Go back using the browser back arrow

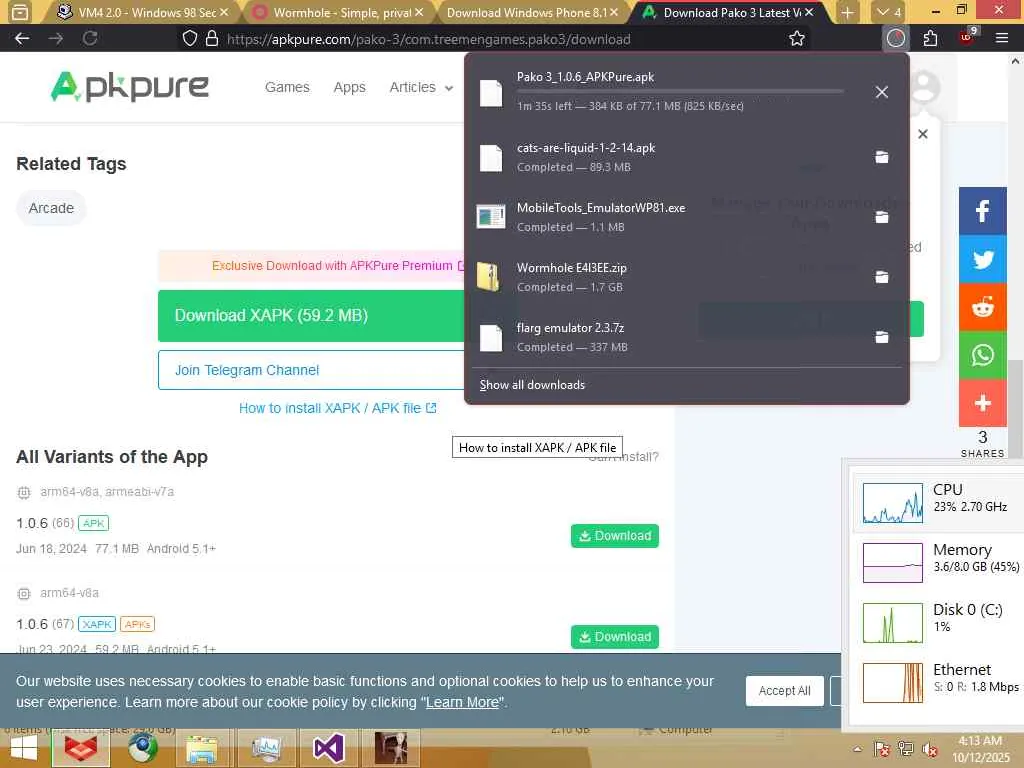[x=22, y=39]
